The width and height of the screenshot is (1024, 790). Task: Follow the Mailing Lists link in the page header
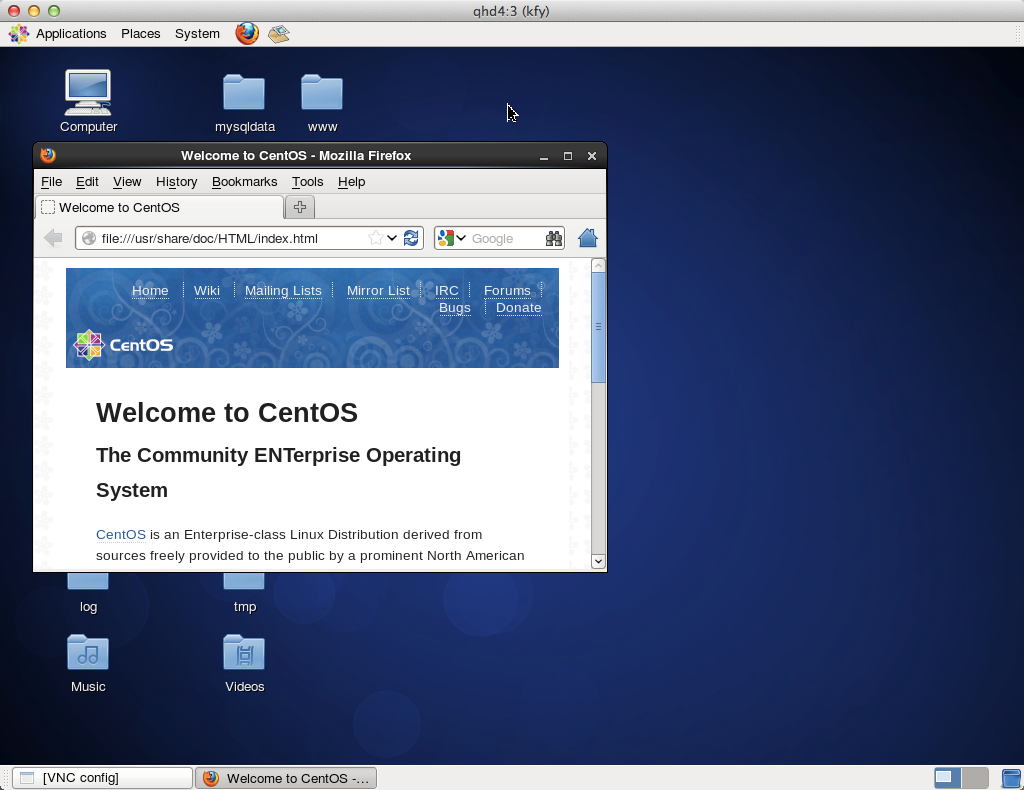click(283, 291)
